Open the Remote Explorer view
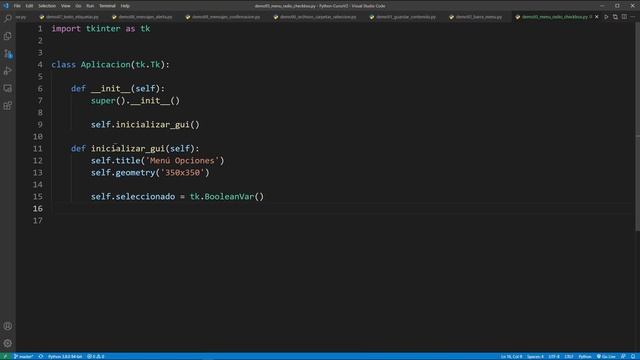The width and height of the screenshot is (640, 360). point(8,89)
